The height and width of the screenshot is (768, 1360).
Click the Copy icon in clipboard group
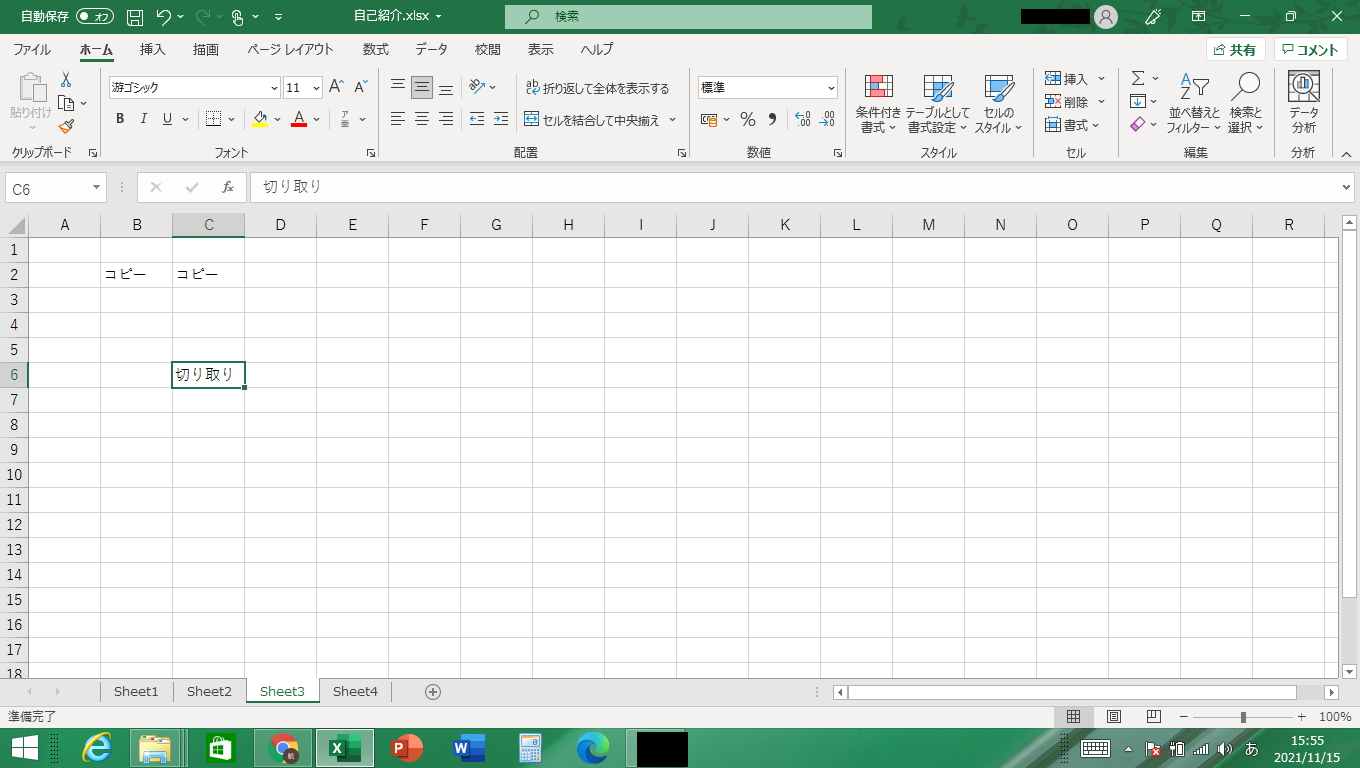pyautogui.click(x=66, y=103)
